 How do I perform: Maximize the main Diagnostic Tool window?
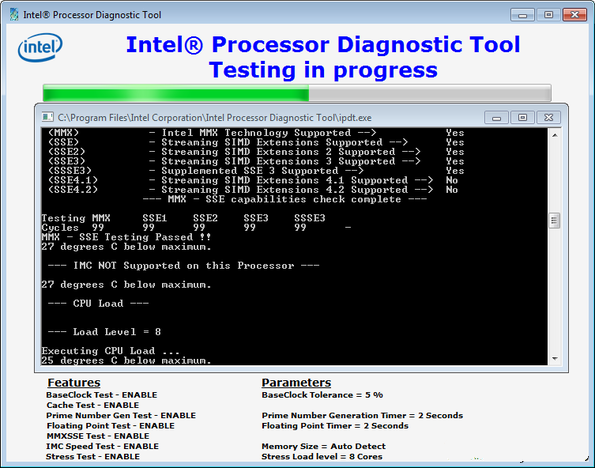pyautogui.click(x=548, y=15)
